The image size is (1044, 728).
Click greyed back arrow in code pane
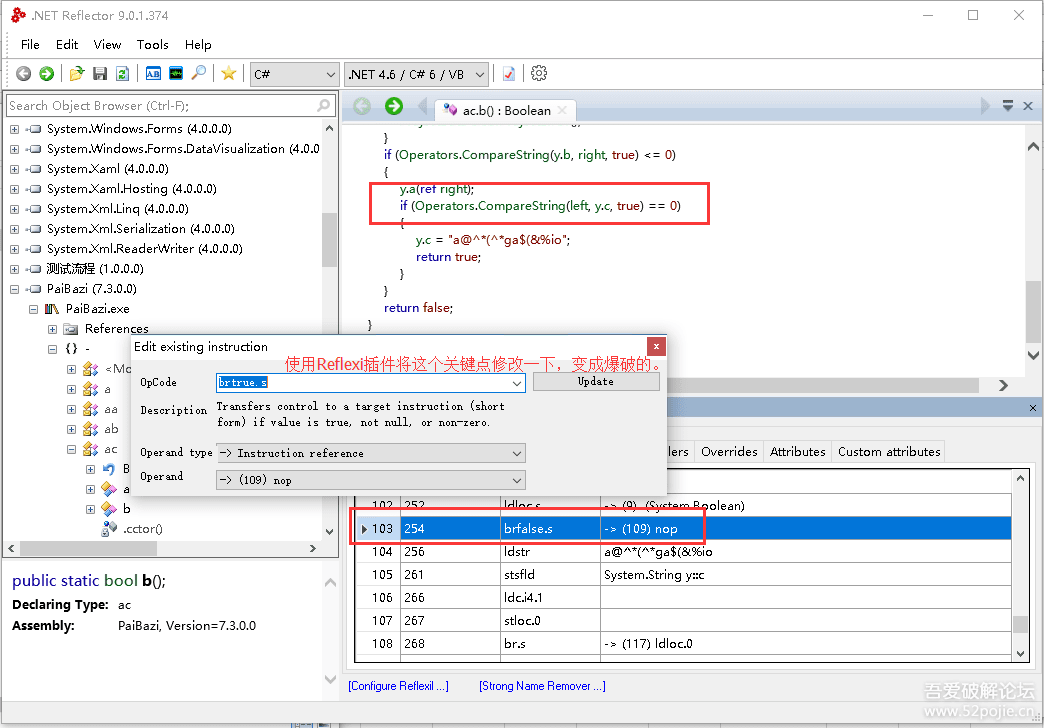pyautogui.click(x=362, y=106)
